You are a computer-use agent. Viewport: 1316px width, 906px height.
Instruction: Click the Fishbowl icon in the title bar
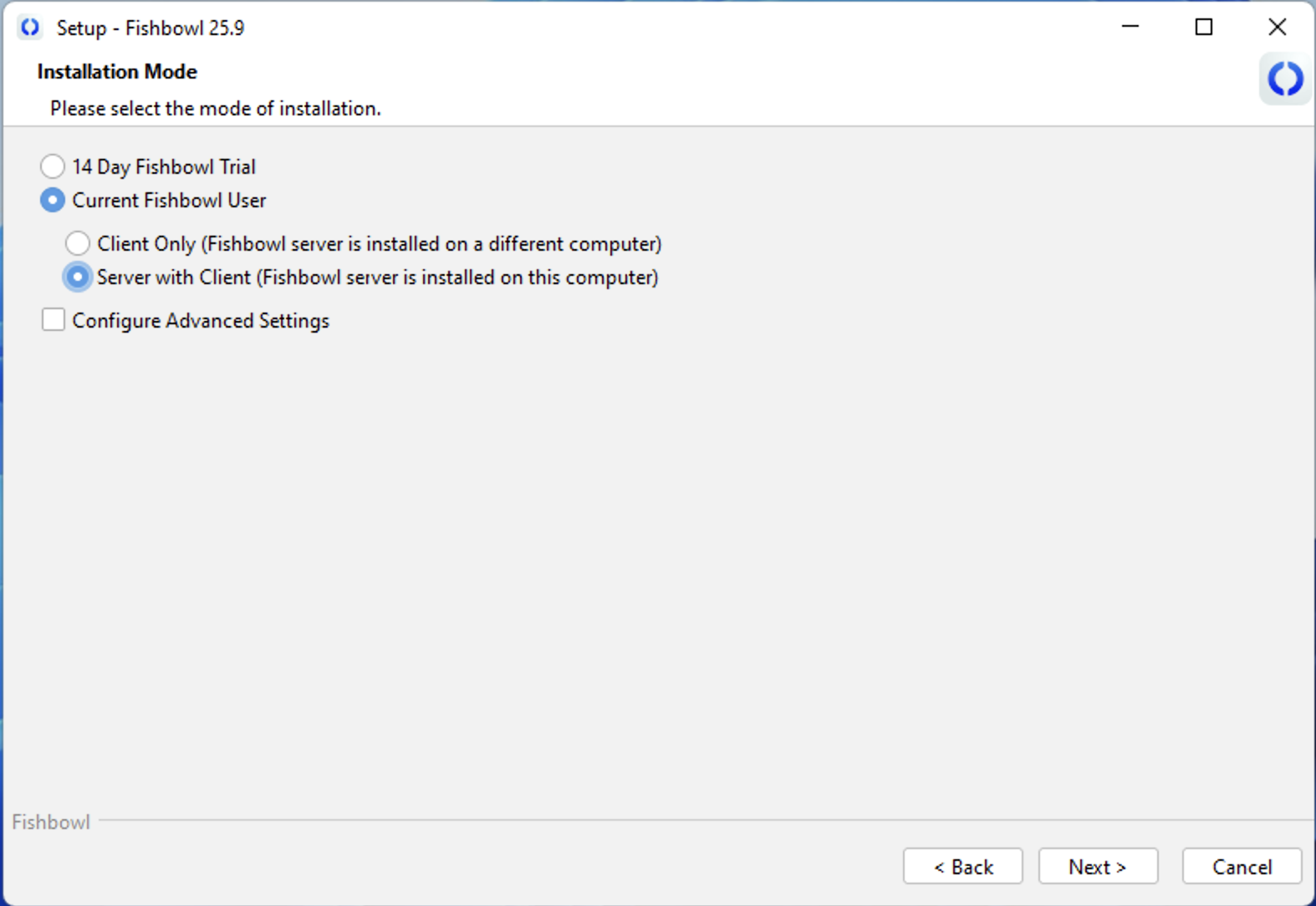(30, 27)
